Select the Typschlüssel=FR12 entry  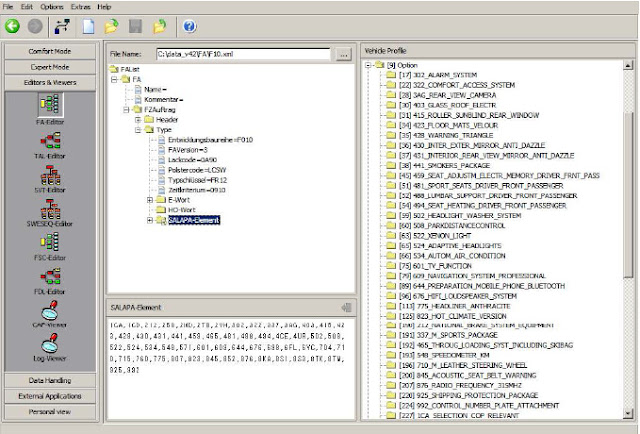pyautogui.click(x=197, y=180)
